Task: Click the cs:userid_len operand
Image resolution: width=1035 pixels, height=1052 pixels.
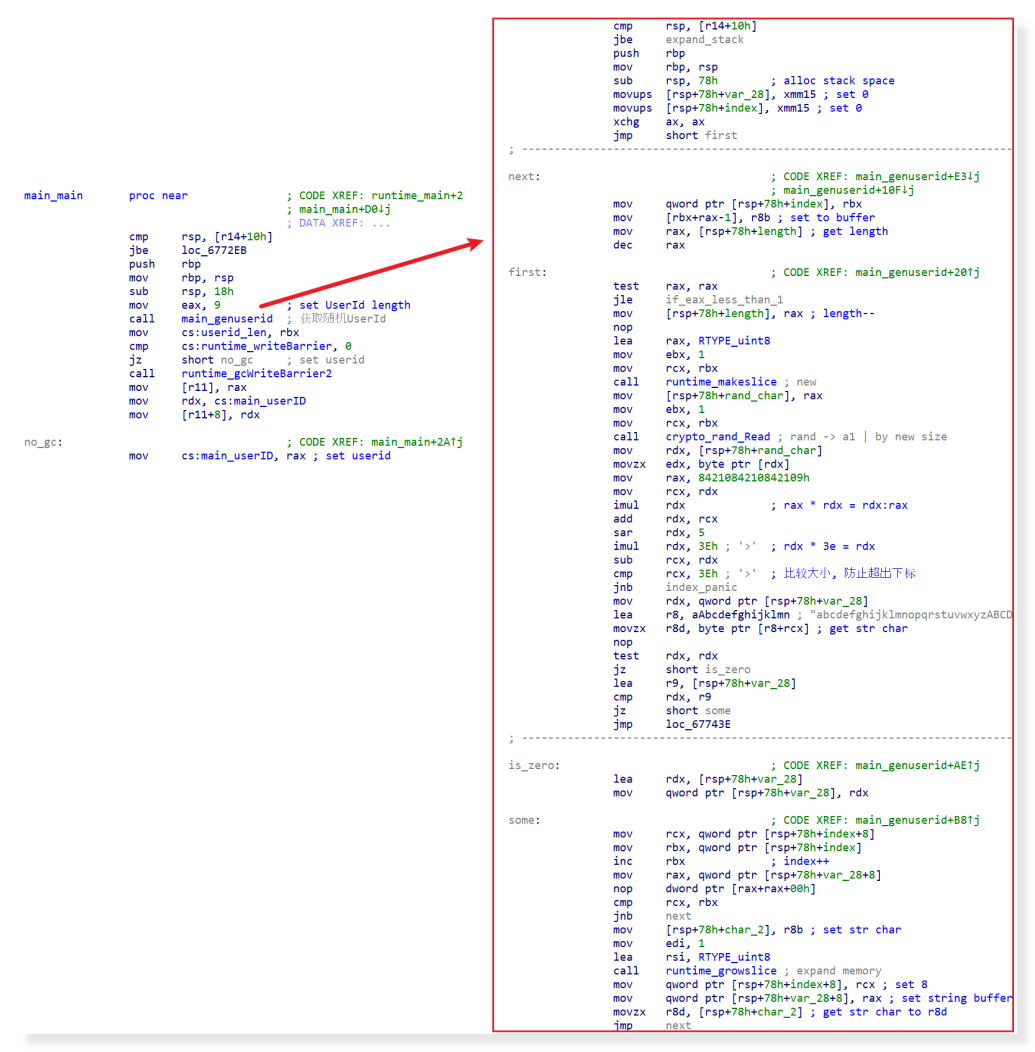Action: 228,333
